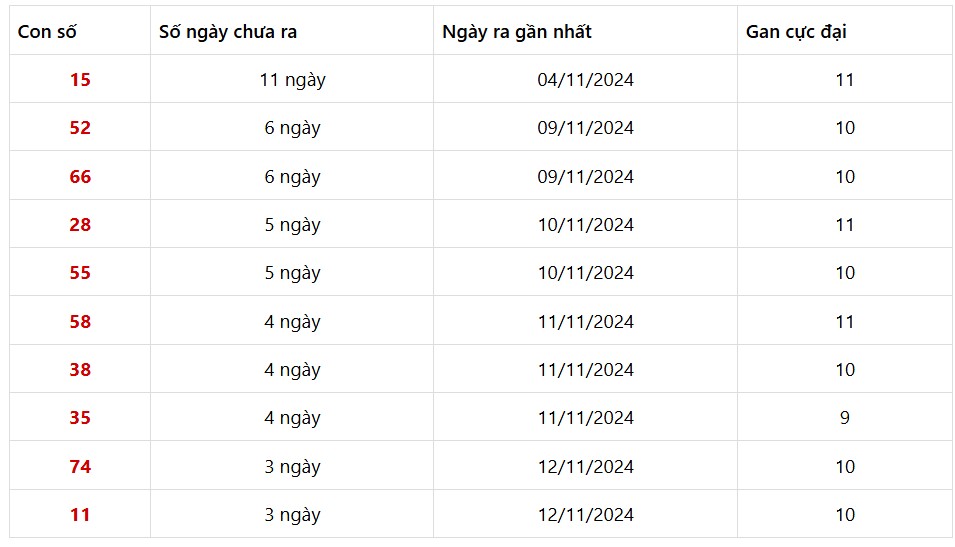Viewport: 955px width, 547px height.
Task: Select the red number 52
Action: click(80, 128)
